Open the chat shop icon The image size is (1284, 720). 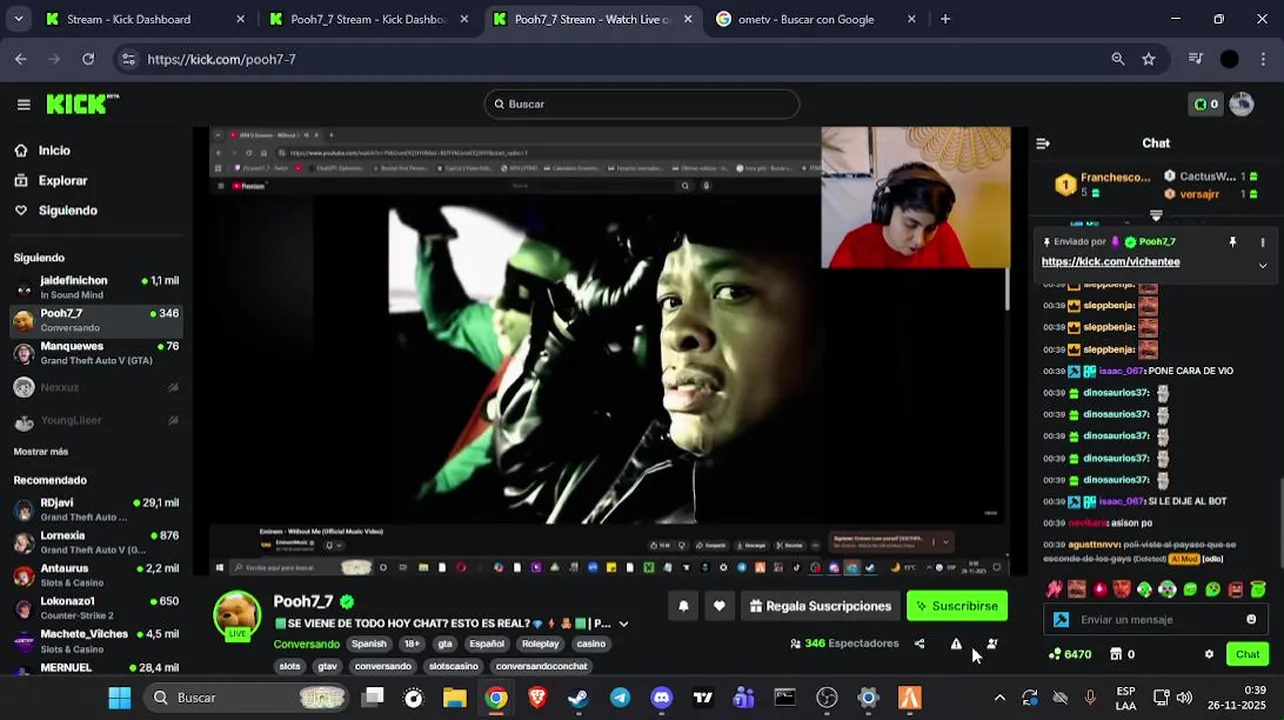pos(1116,654)
